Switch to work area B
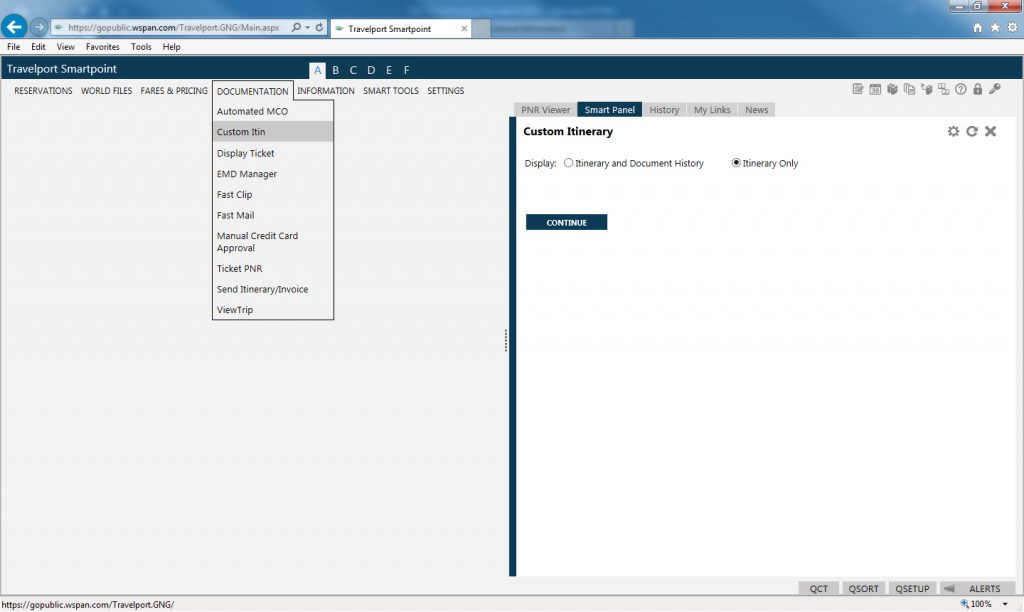The height and width of the screenshot is (612, 1024). click(x=336, y=70)
